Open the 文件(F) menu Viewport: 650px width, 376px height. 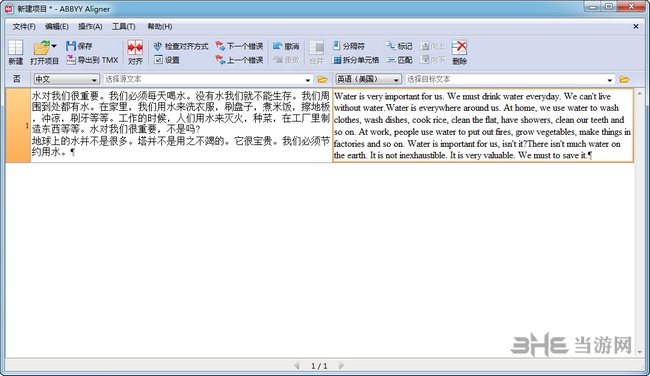pos(24,27)
